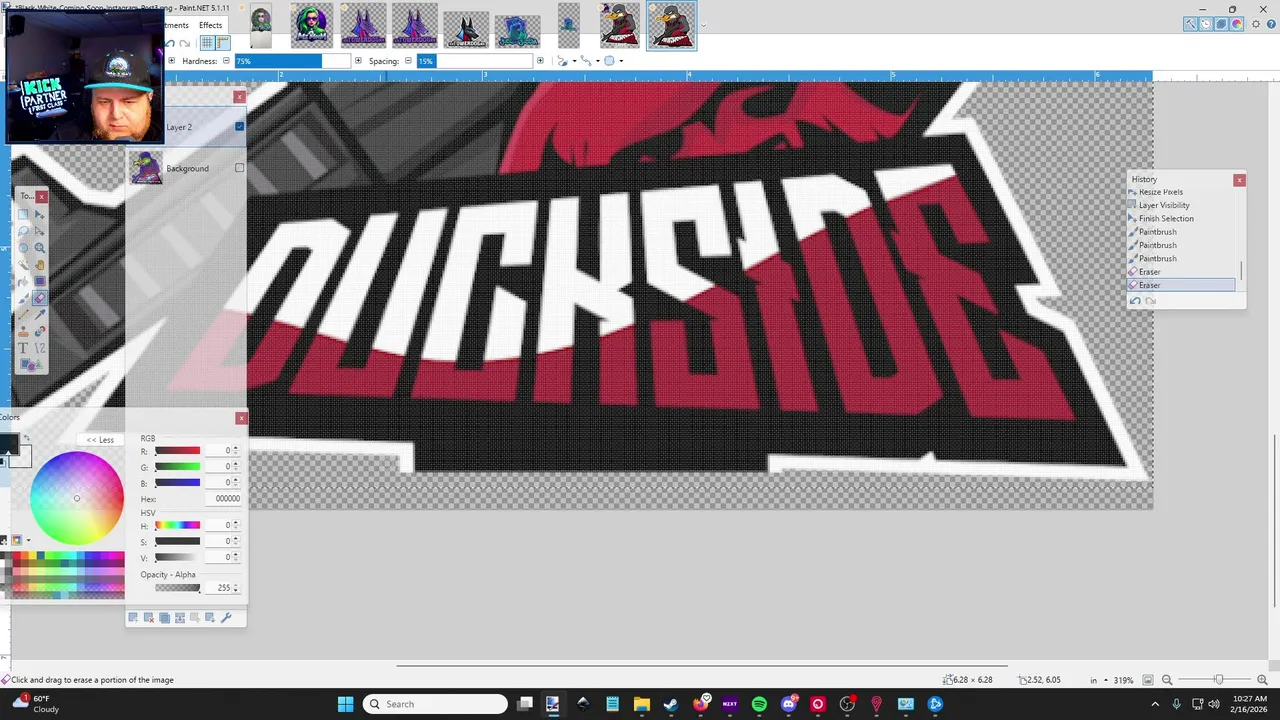Image resolution: width=1280 pixels, height=720 pixels.
Task: Select the Eraser tool in toolbox
Action: pos(40,299)
